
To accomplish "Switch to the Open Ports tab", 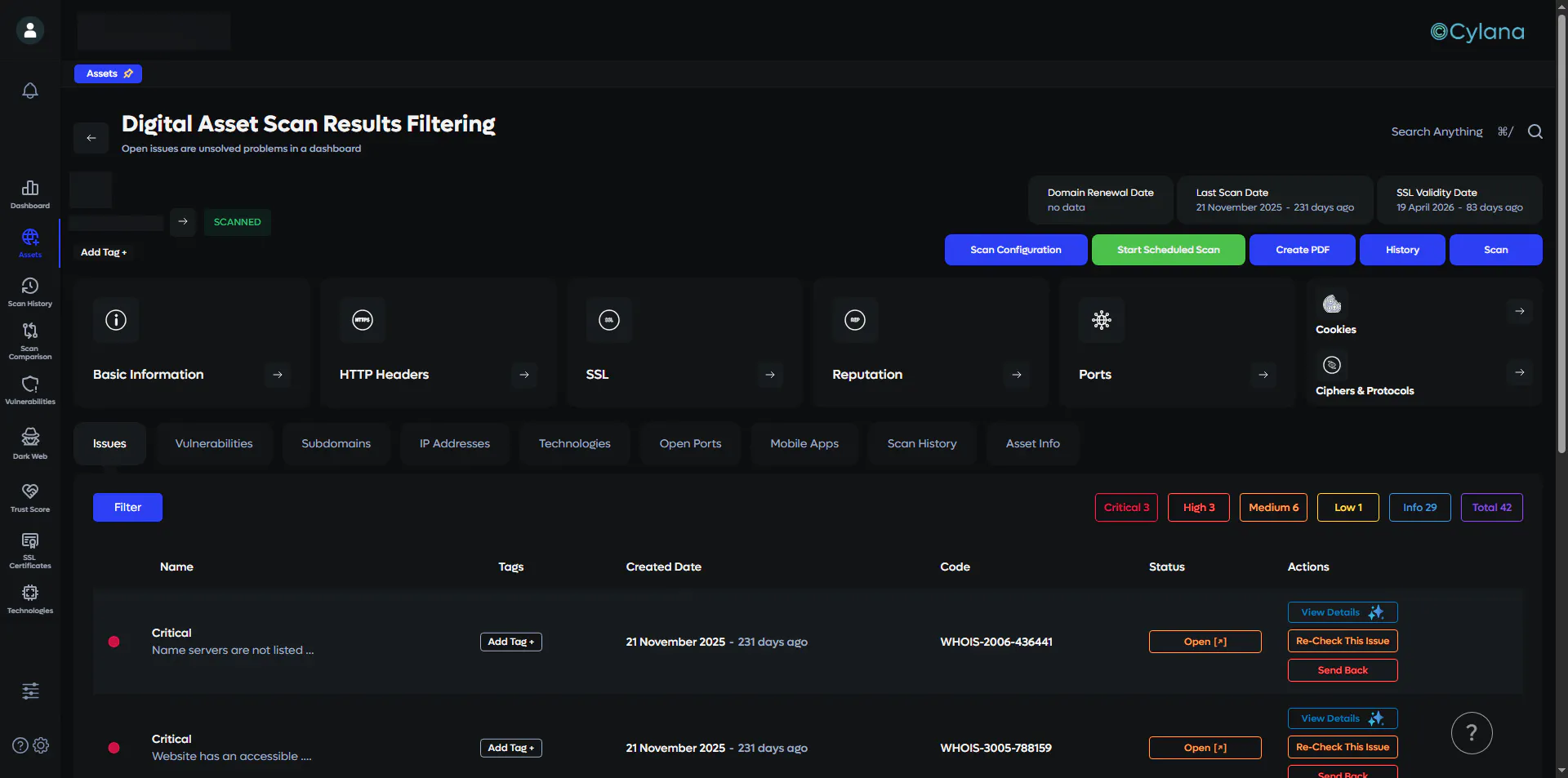I will click(690, 443).
